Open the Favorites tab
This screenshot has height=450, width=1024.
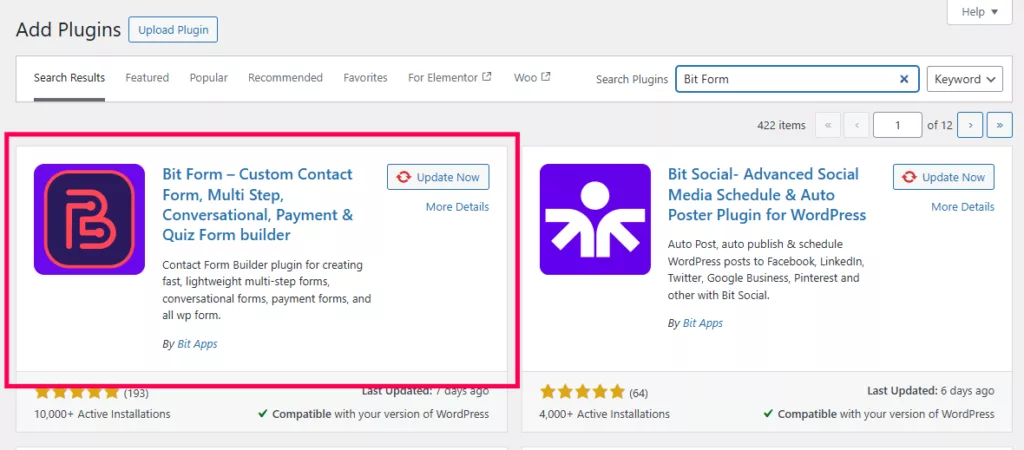[x=365, y=78]
